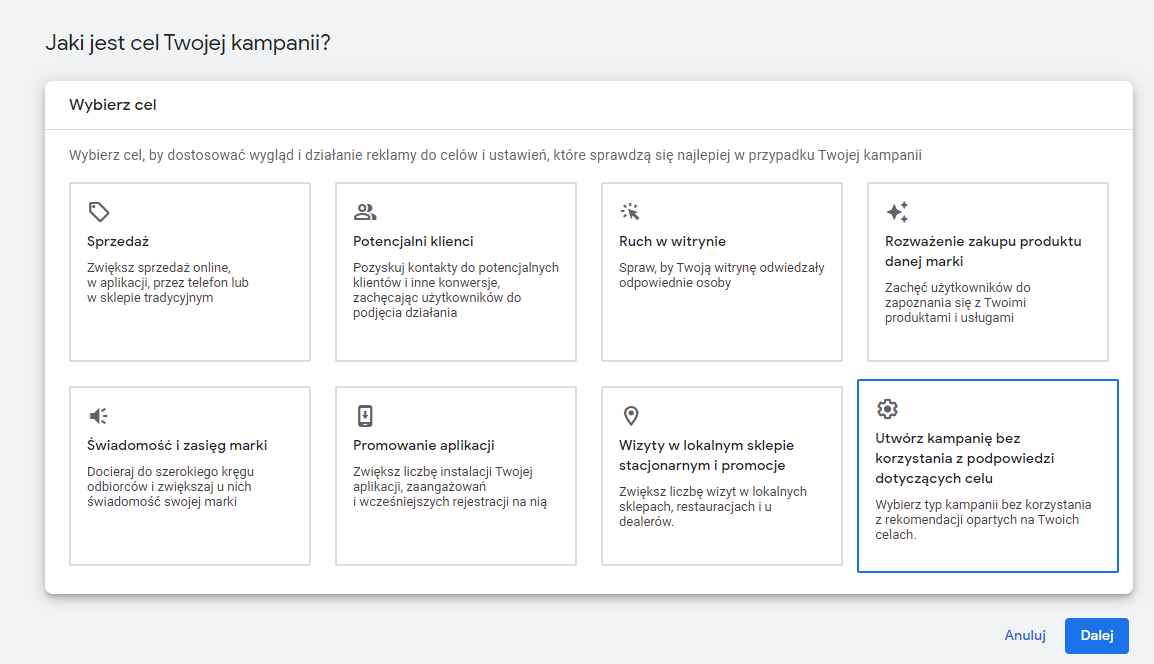
Task: Click the price tag icon for Sprzedaż
Action: point(99,212)
